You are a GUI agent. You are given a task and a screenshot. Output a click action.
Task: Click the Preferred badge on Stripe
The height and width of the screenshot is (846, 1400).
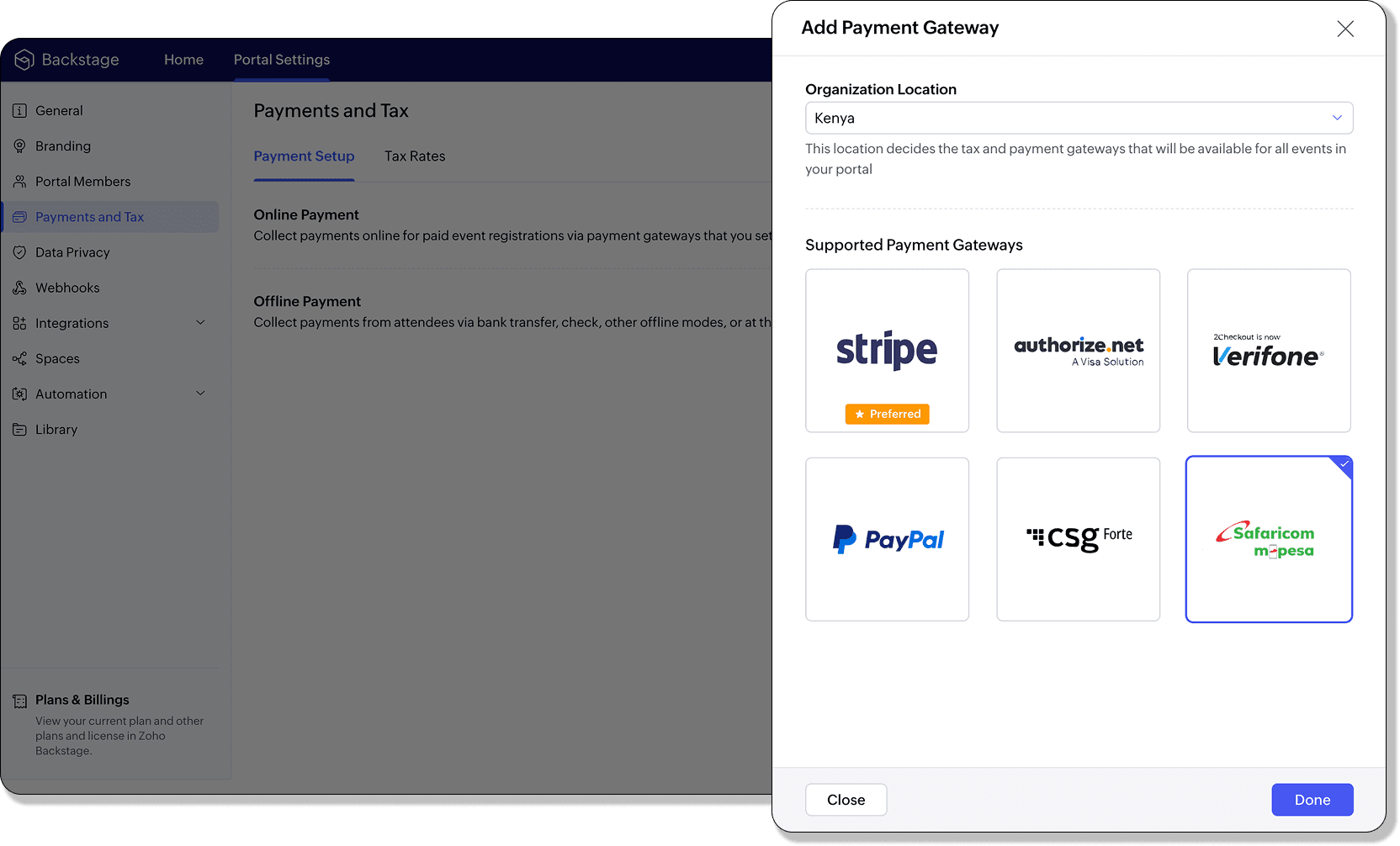coord(887,414)
